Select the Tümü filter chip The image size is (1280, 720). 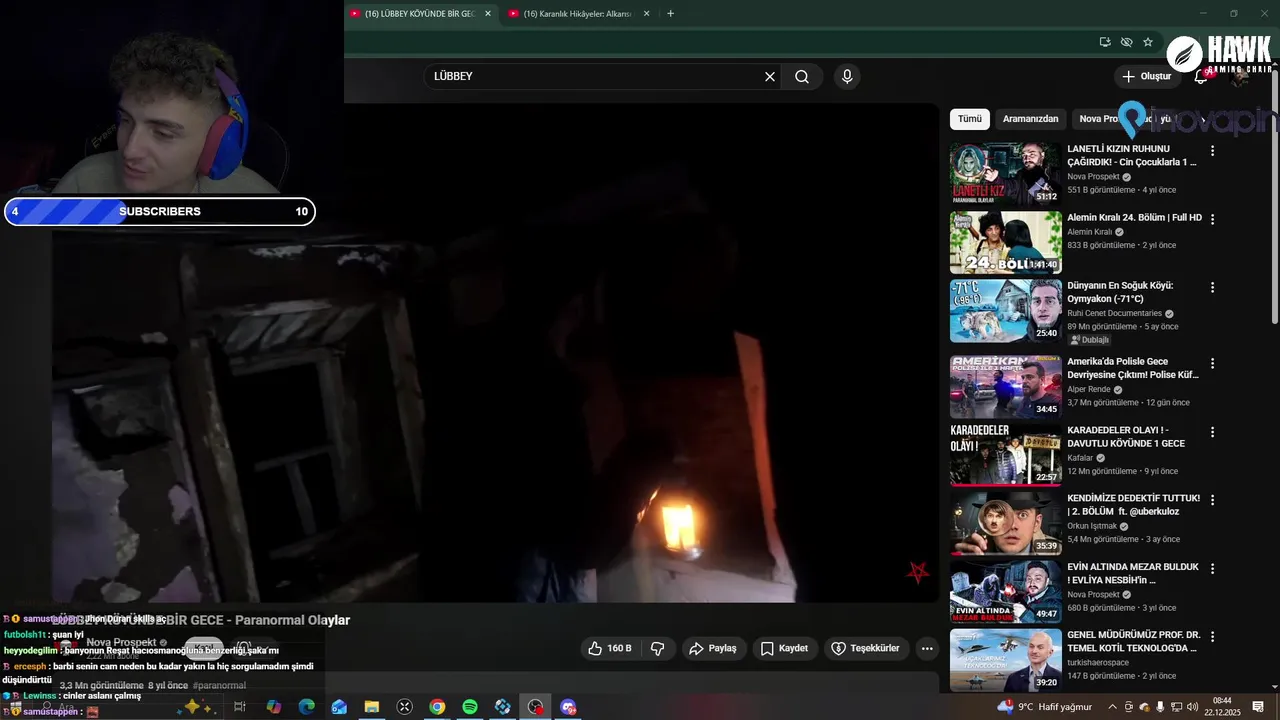[970, 119]
